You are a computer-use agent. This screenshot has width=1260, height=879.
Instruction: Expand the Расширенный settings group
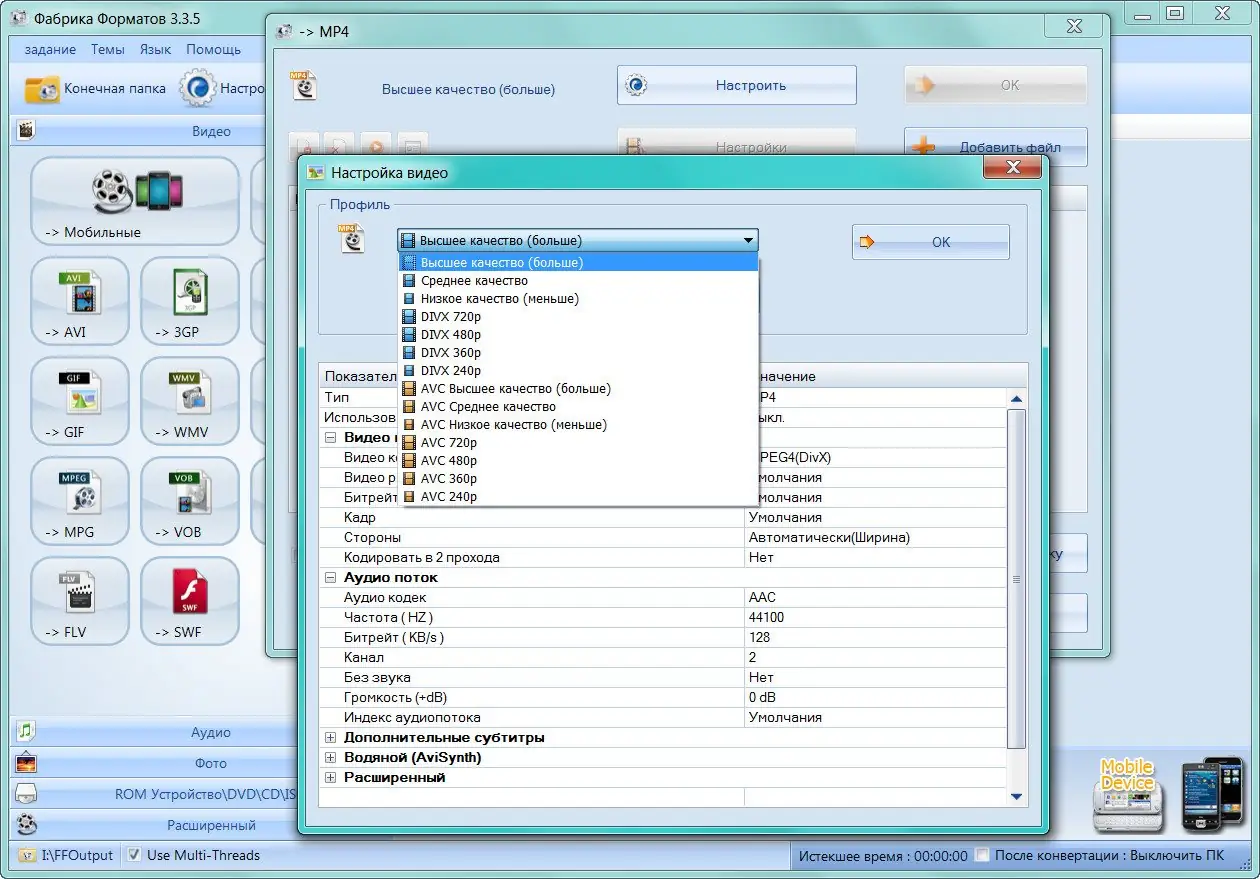click(x=330, y=777)
